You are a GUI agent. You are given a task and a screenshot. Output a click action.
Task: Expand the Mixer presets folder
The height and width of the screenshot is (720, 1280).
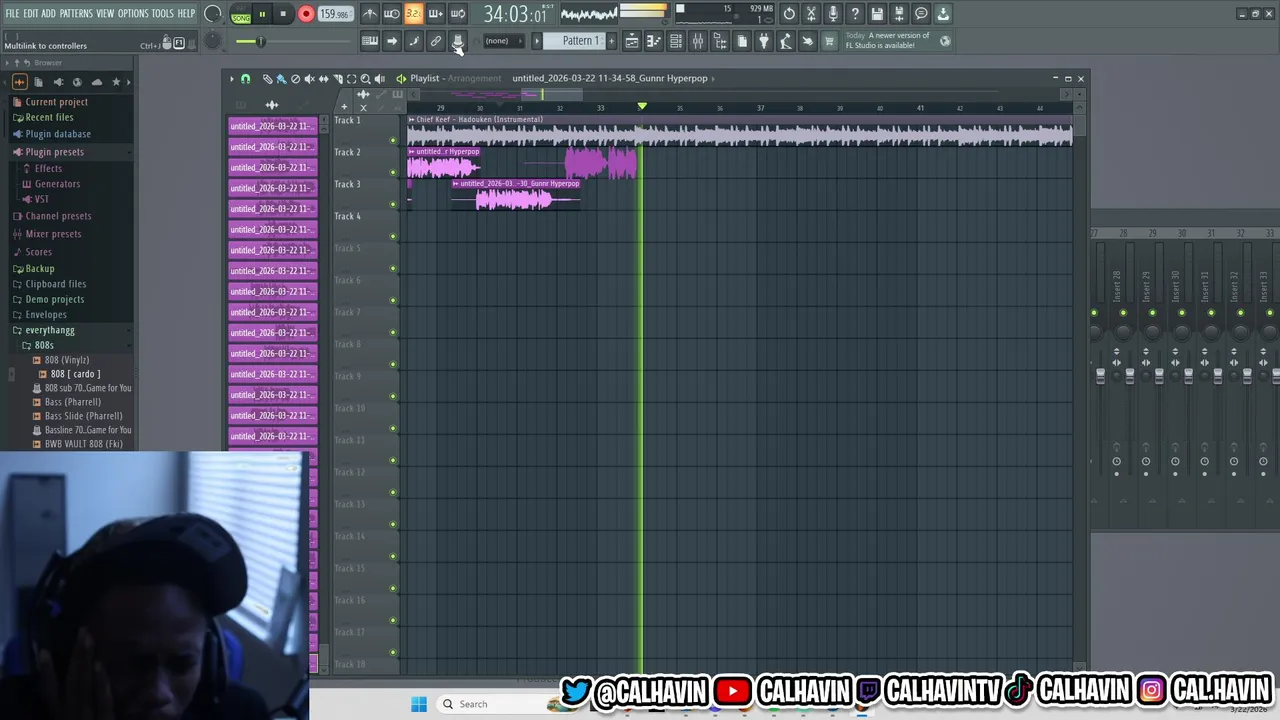53,234
